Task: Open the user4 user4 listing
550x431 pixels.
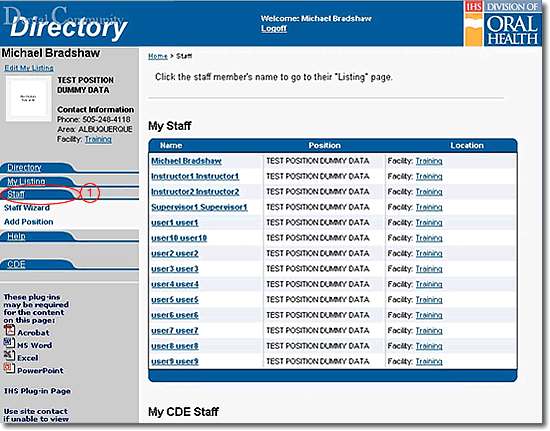Action: click(x=175, y=284)
